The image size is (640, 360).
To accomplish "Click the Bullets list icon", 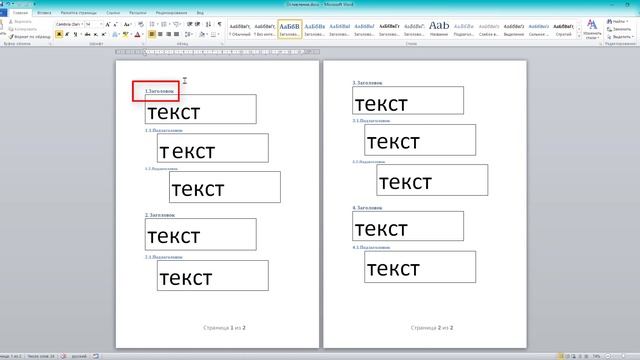I will point(152,24).
